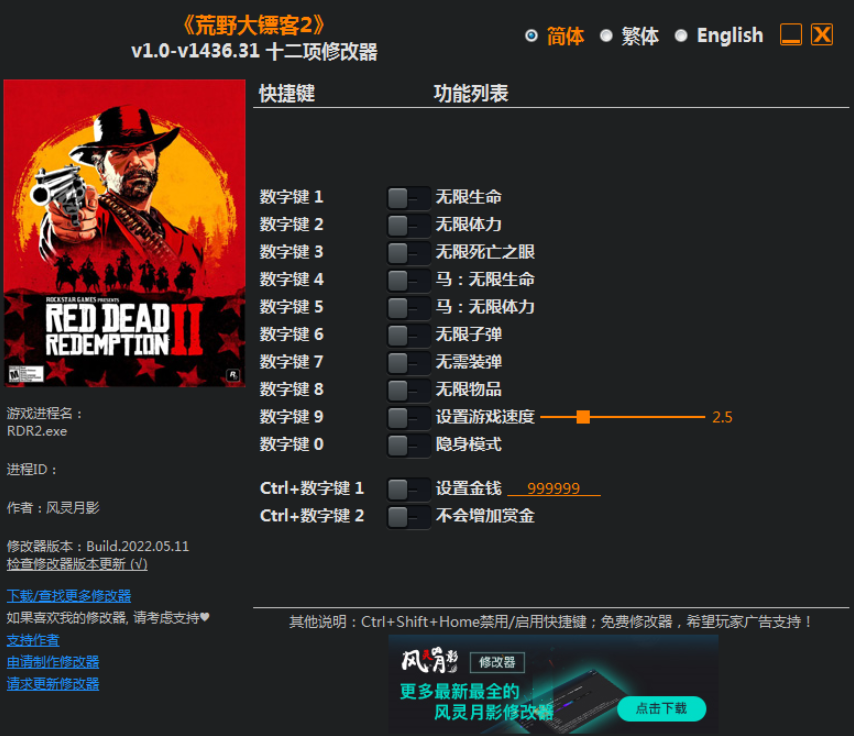
Task: Click the 隐身模式 label
Action: pos(468,444)
